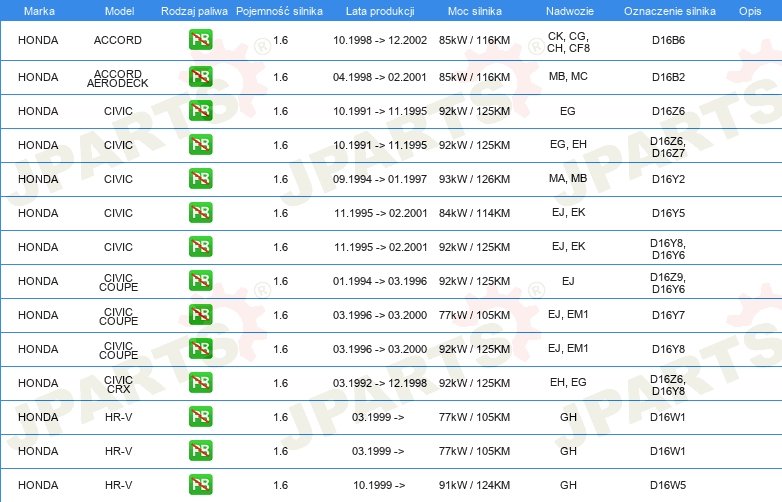This screenshot has width=782, height=502.
Task: Click the CIVIC CRX model name
Action: tap(118, 384)
